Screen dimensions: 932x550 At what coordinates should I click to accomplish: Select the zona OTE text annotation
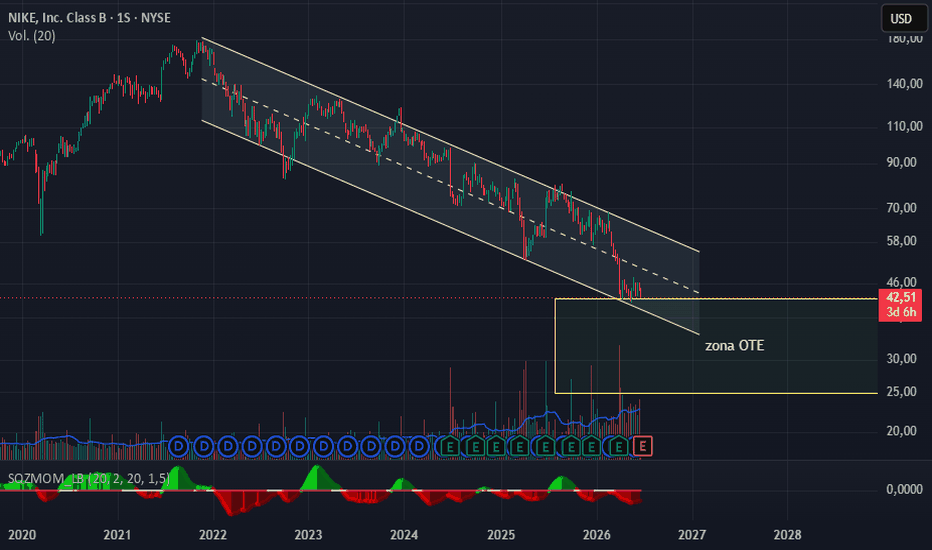[735, 345]
